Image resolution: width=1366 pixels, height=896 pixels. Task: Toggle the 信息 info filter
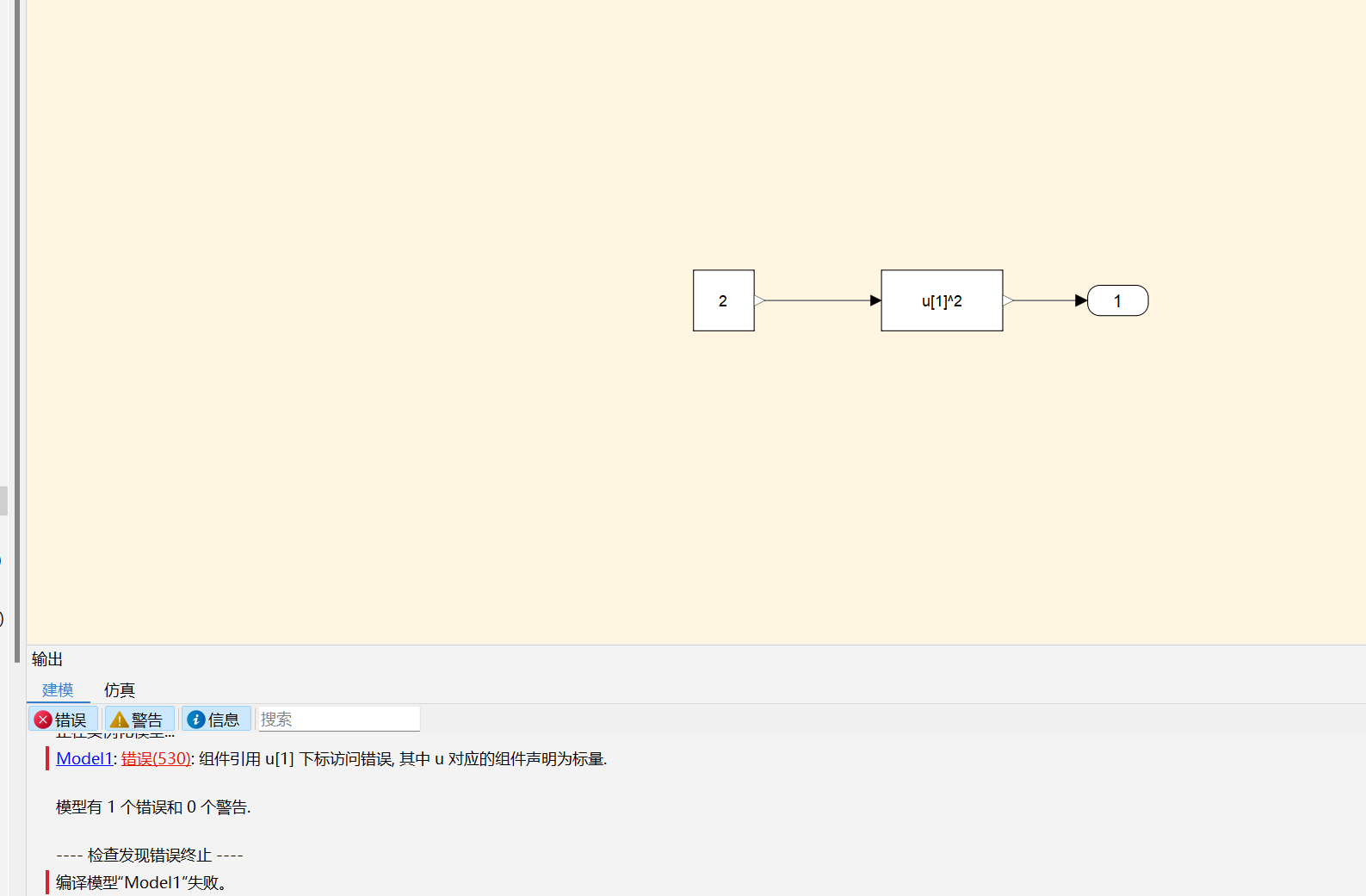click(216, 719)
